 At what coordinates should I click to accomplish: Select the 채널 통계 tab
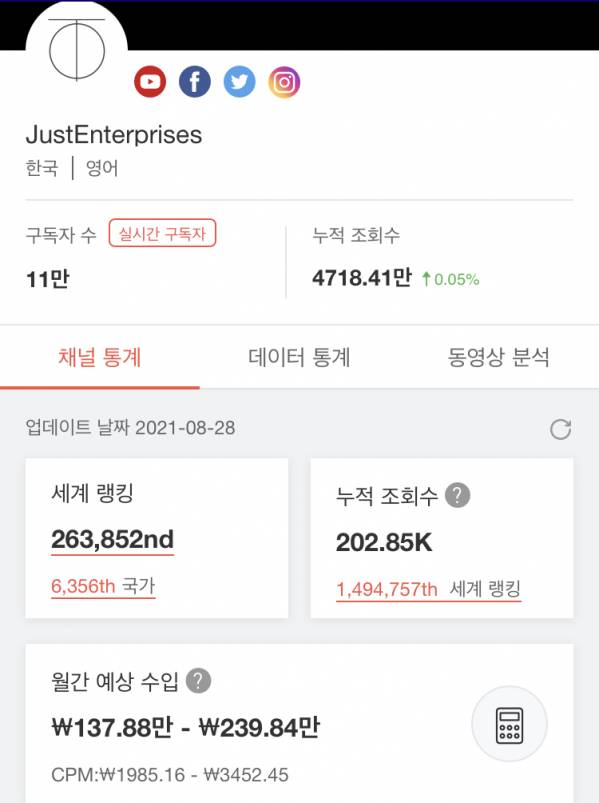[x=100, y=357]
